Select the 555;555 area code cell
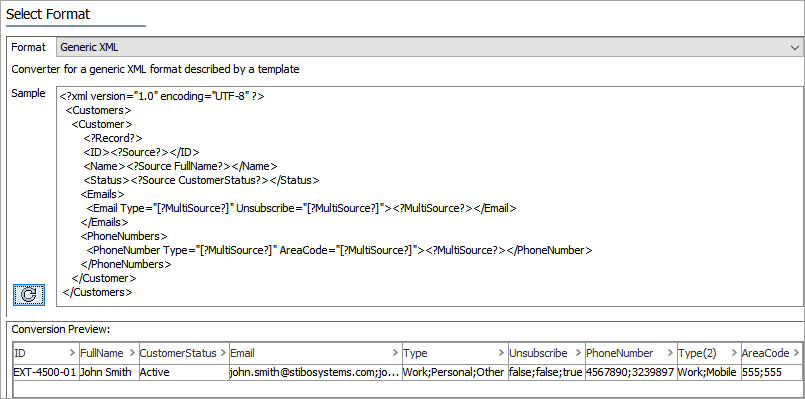 coord(771,372)
